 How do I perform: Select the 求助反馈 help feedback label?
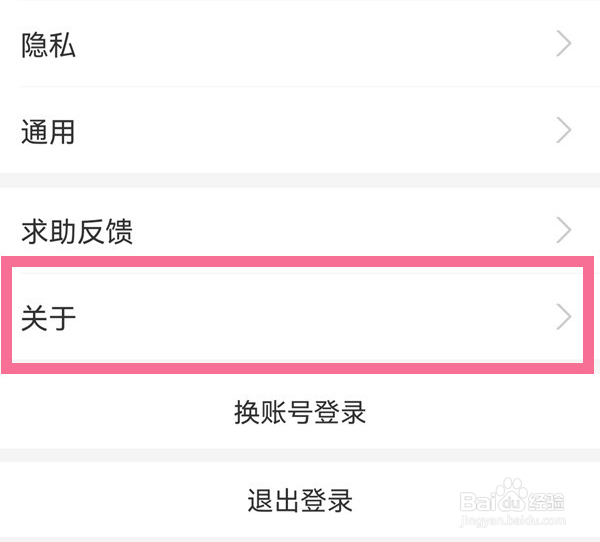coord(76,232)
